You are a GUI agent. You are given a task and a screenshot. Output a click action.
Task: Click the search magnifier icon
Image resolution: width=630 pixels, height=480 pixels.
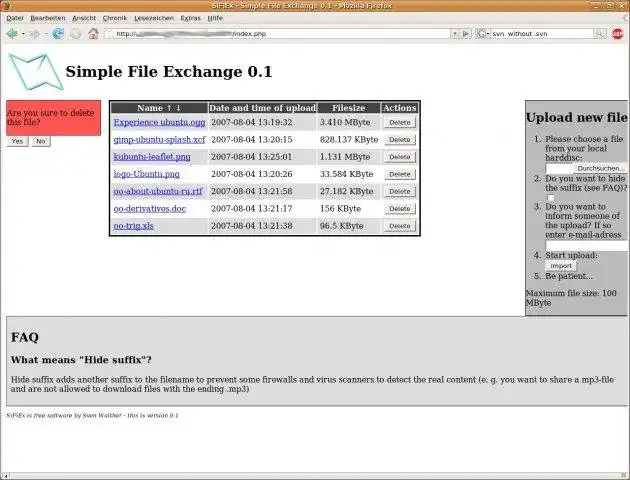pos(600,34)
